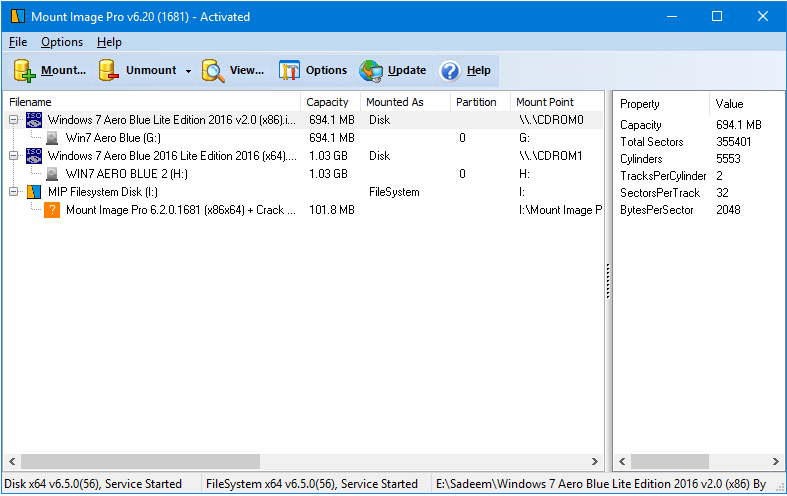This screenshot has height=496, width=787.
Task: Click the Mounted As column header
Action: point(405,102)
